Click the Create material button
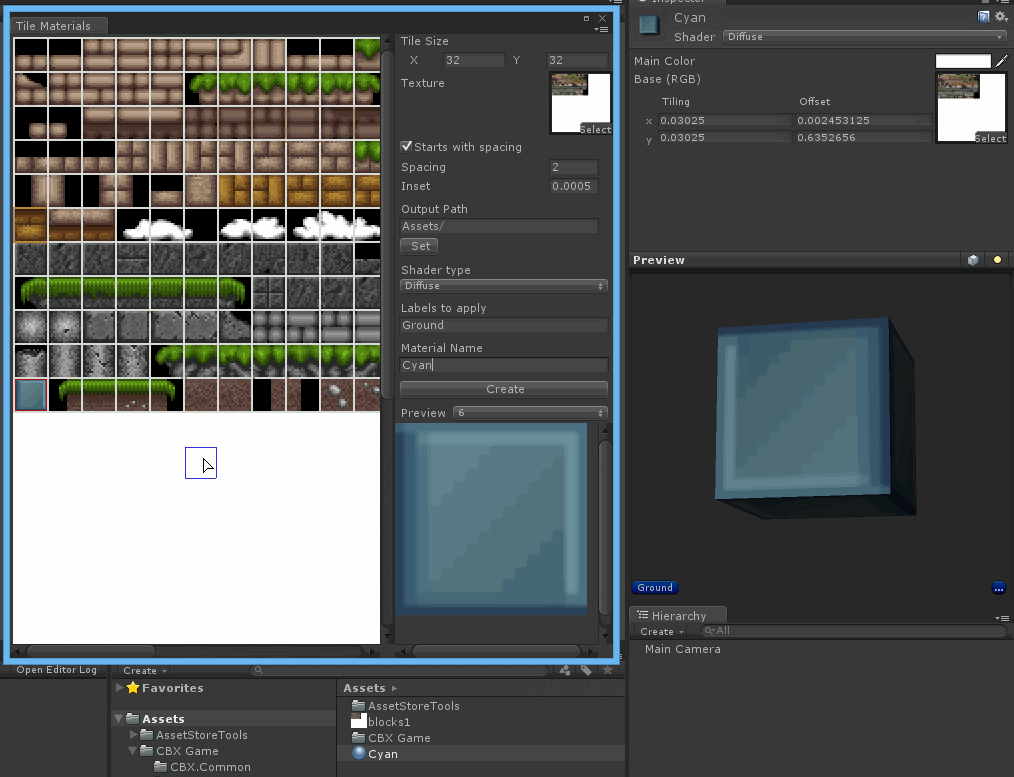 (x=504, y=389)
